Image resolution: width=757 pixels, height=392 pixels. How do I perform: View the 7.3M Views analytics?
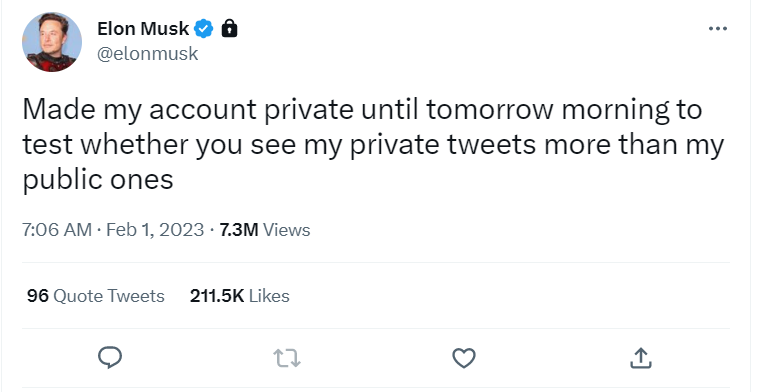(x=265, y=230)
